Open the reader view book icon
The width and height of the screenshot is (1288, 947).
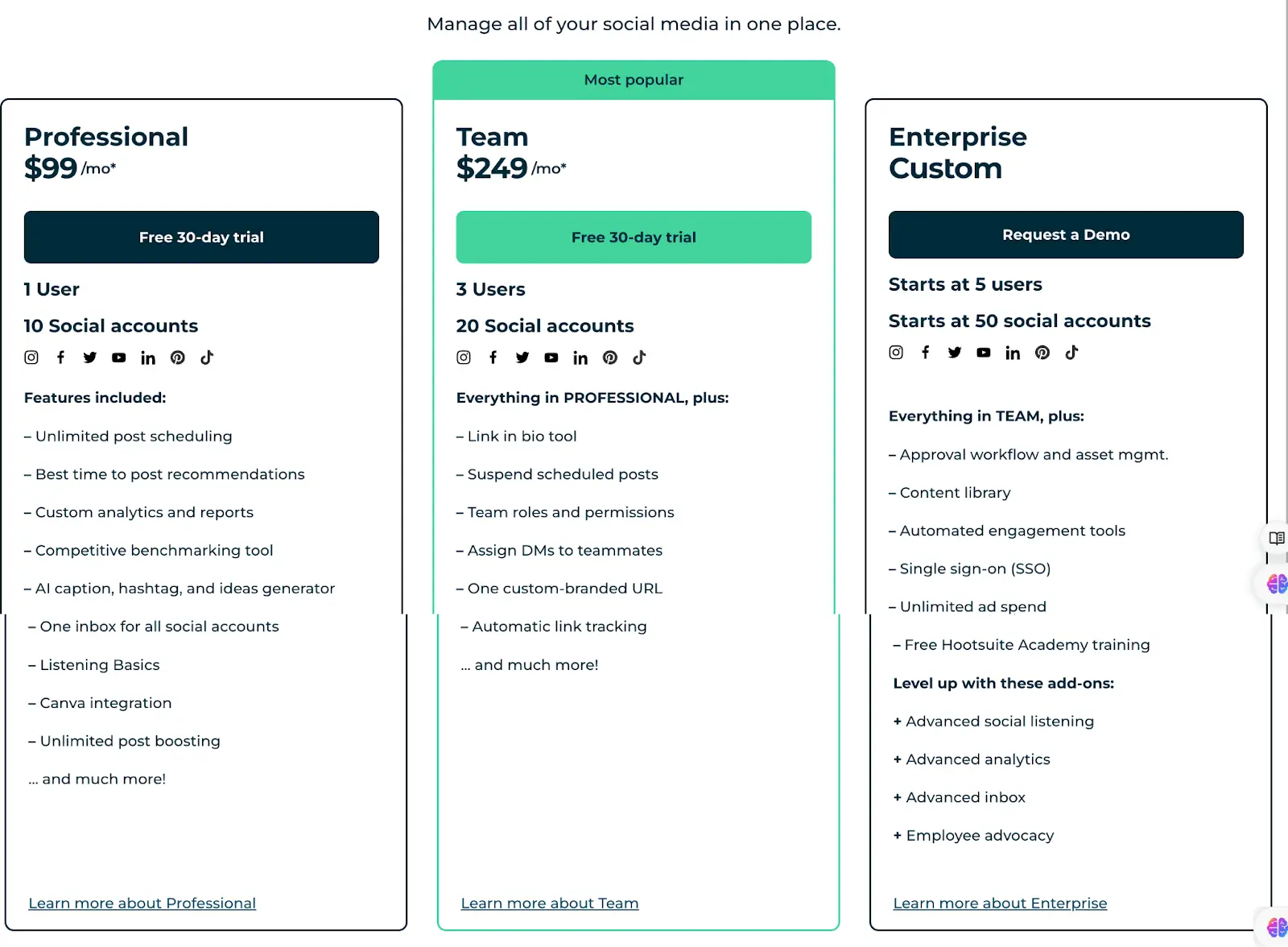1276,538
